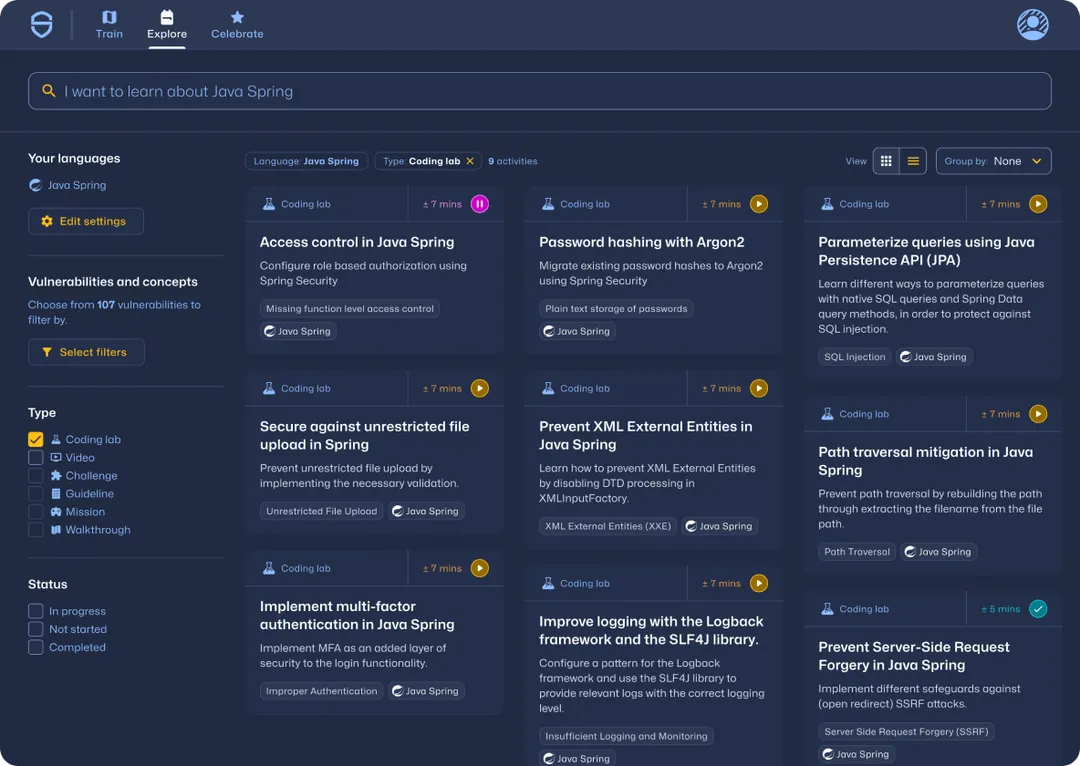Click the flask icon on multi-factor authentication card
This screenshot has height=766, width=1080.
coord(269,568)
